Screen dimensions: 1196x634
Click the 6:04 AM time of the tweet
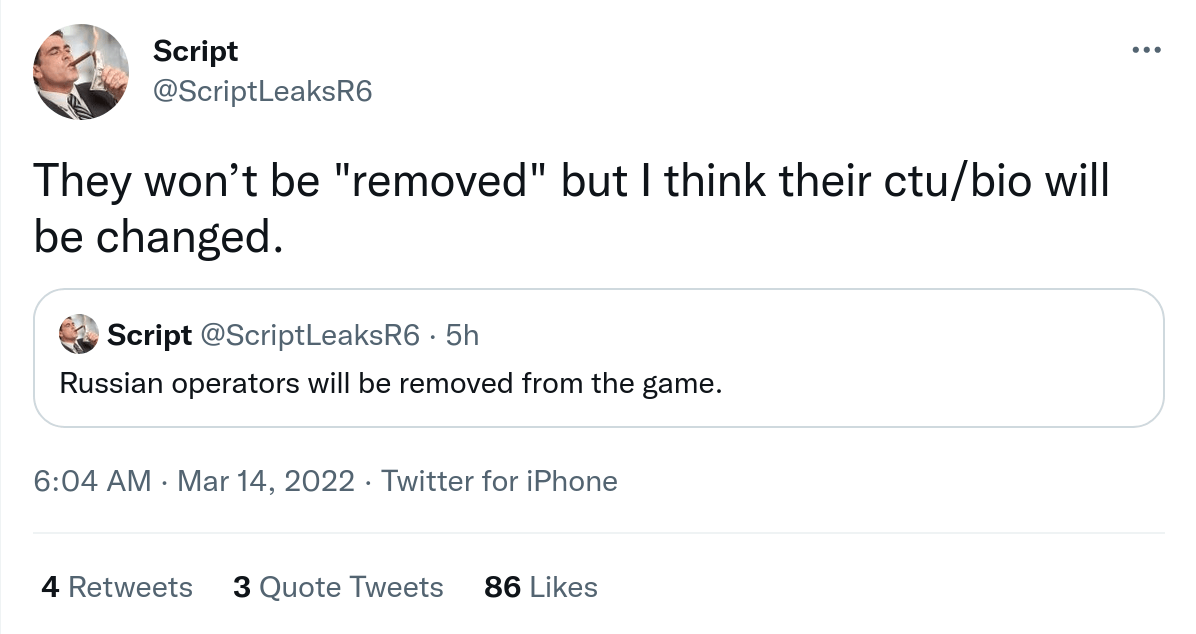coord(92,482)
